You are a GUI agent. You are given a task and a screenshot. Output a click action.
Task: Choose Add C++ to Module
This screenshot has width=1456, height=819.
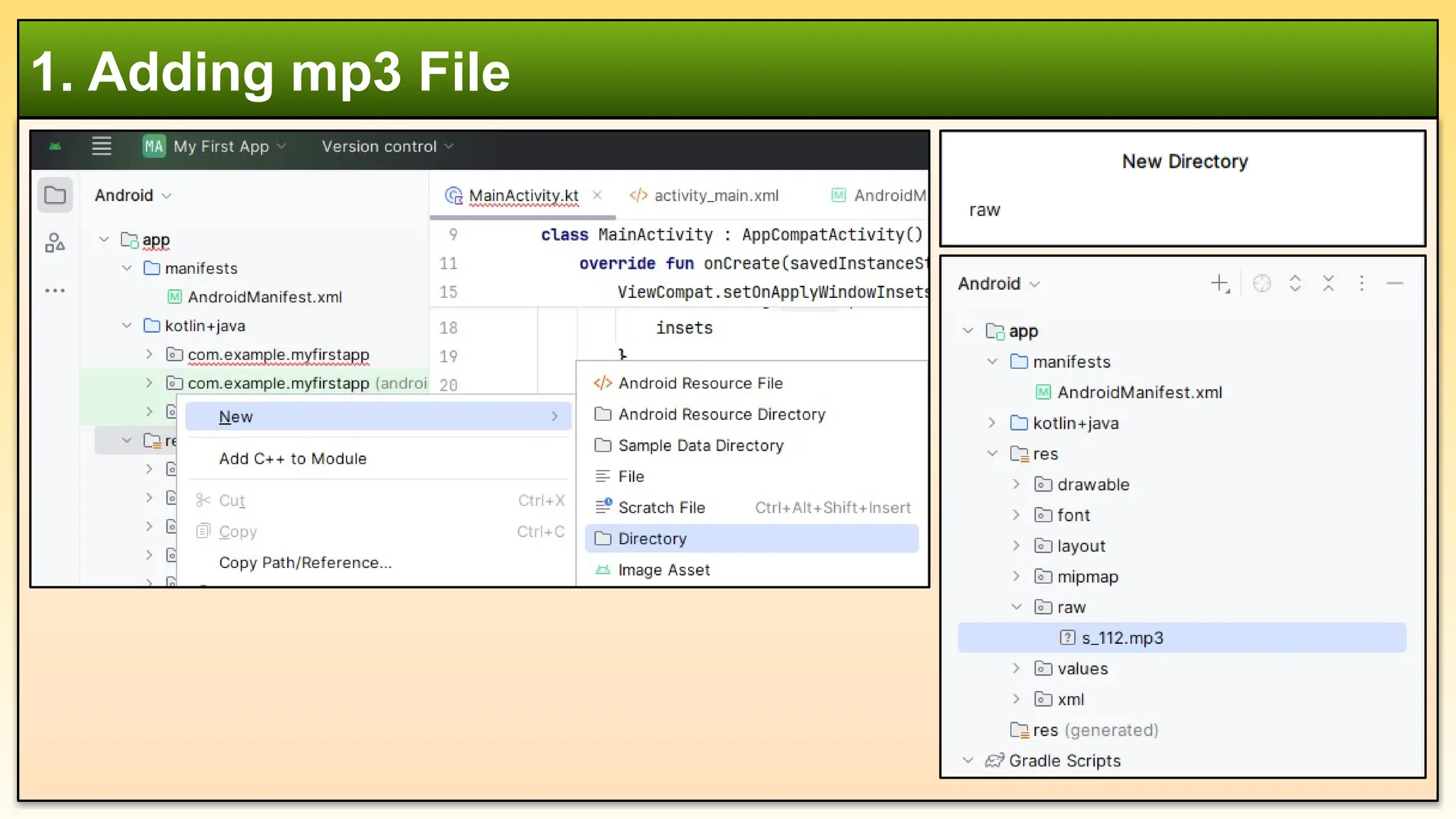[293, 459]
